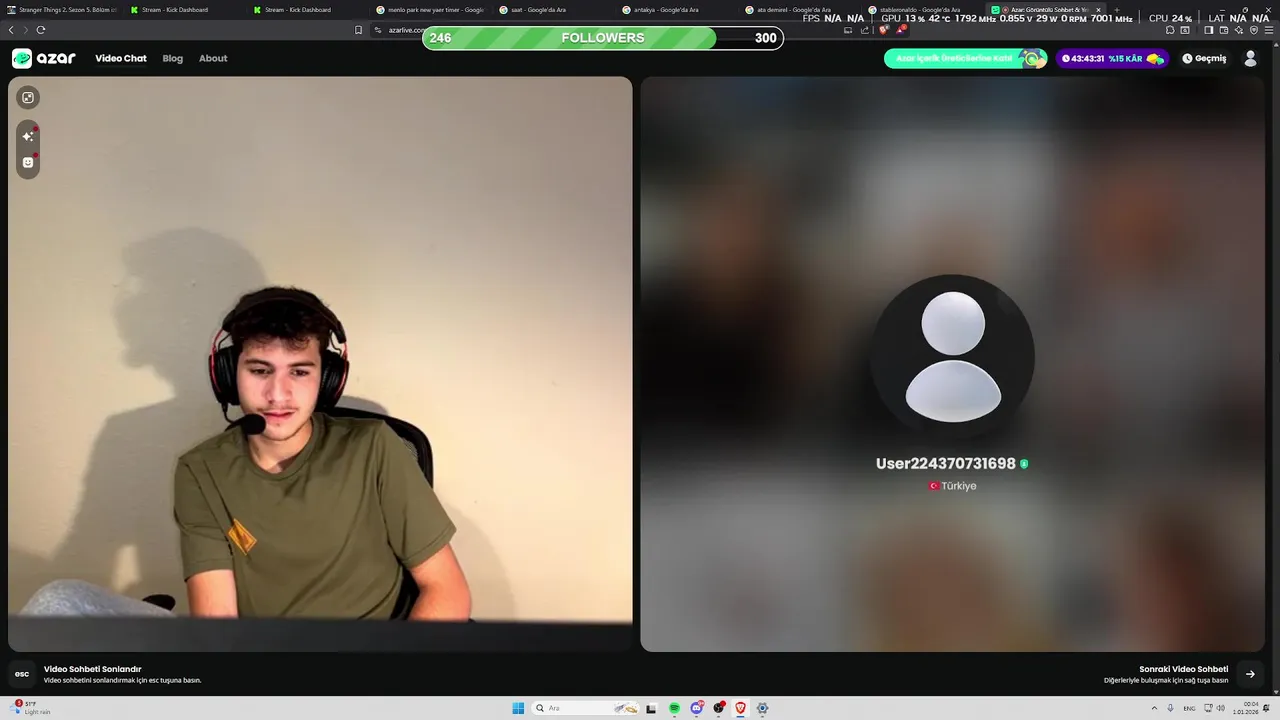Toggle fullscreen on local video
The width and height of the screenshot is (1280, 720).
(28, 97)
